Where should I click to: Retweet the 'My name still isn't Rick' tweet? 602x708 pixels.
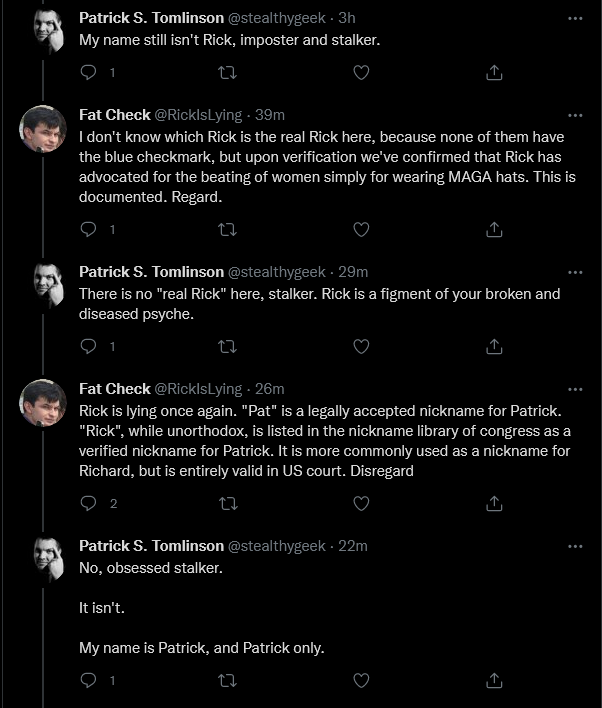(x=227, y=72)
